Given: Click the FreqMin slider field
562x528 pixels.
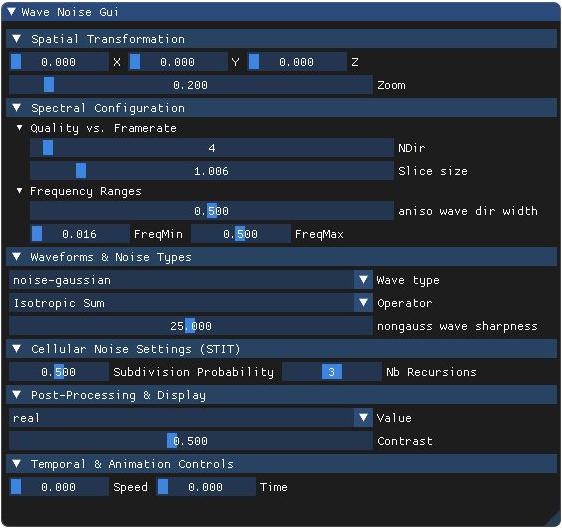Looking at the screenshot, I should pos(80,234).
